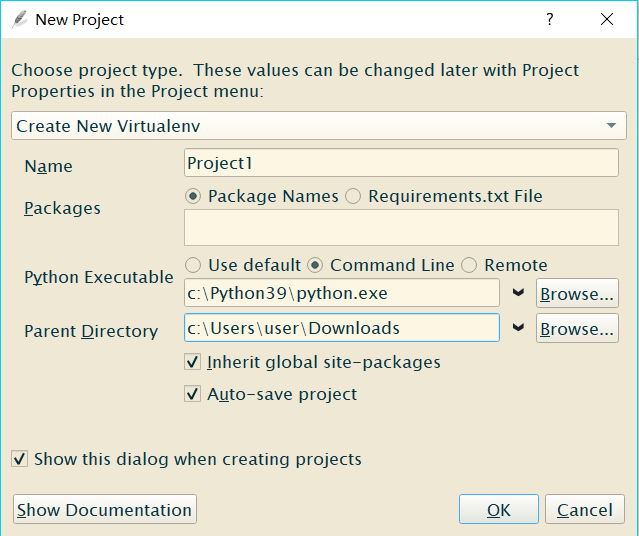The height and width of the screenshot is (536, 639).
Task: Choose the Remote executable radio option
Action: pos(469,265)
